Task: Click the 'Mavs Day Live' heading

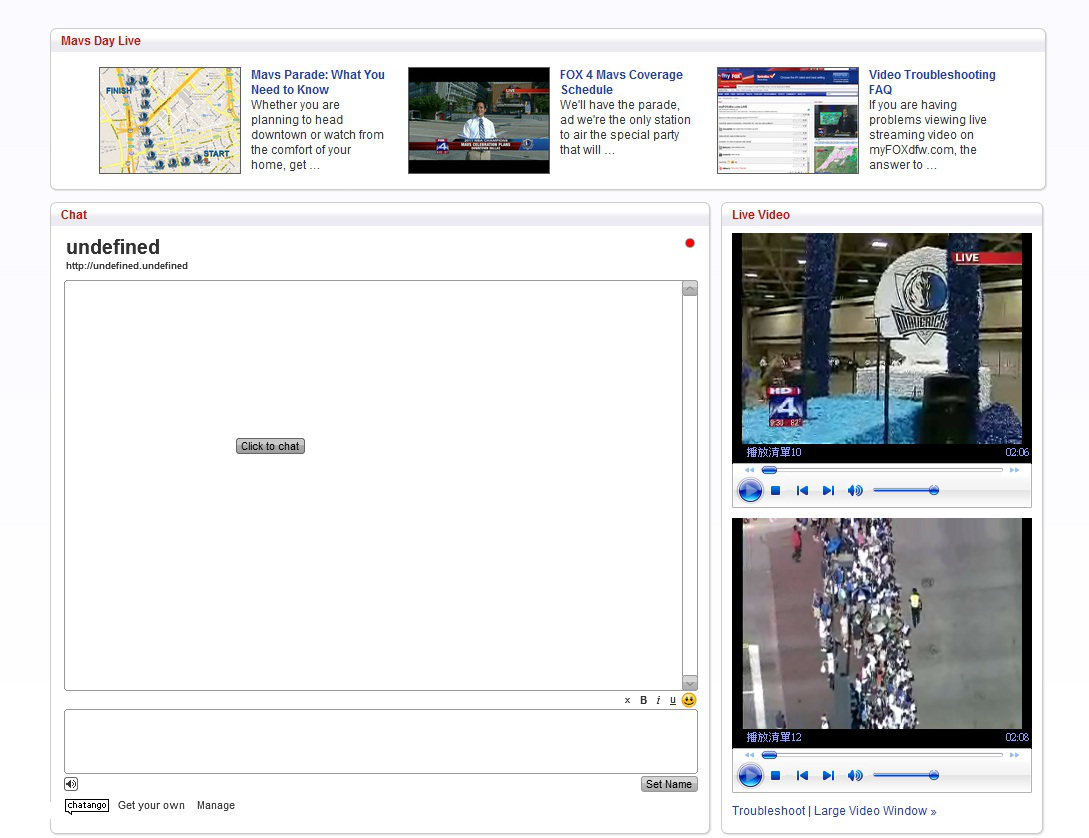Action: (101, 41)
